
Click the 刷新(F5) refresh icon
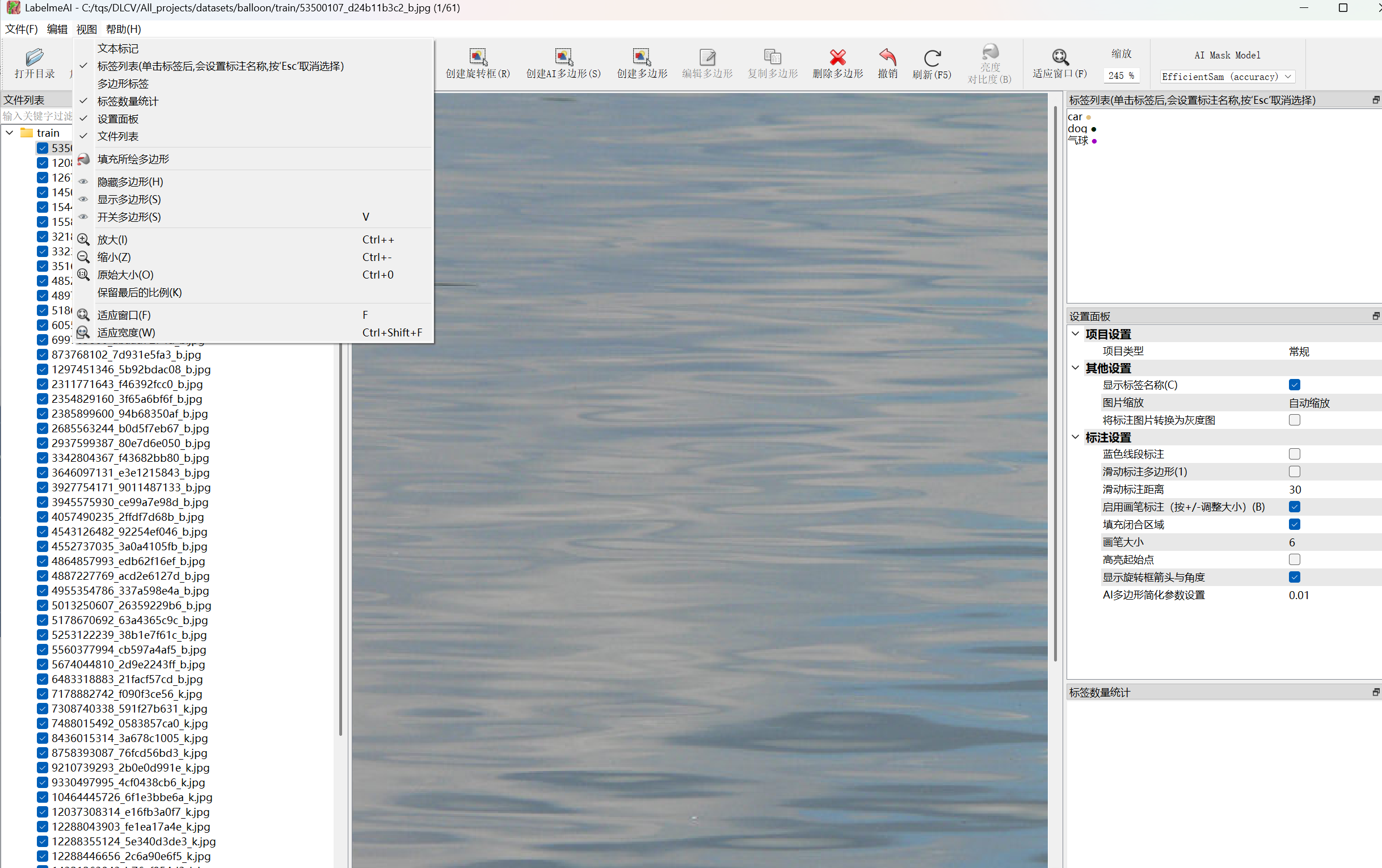pos(932,58)
